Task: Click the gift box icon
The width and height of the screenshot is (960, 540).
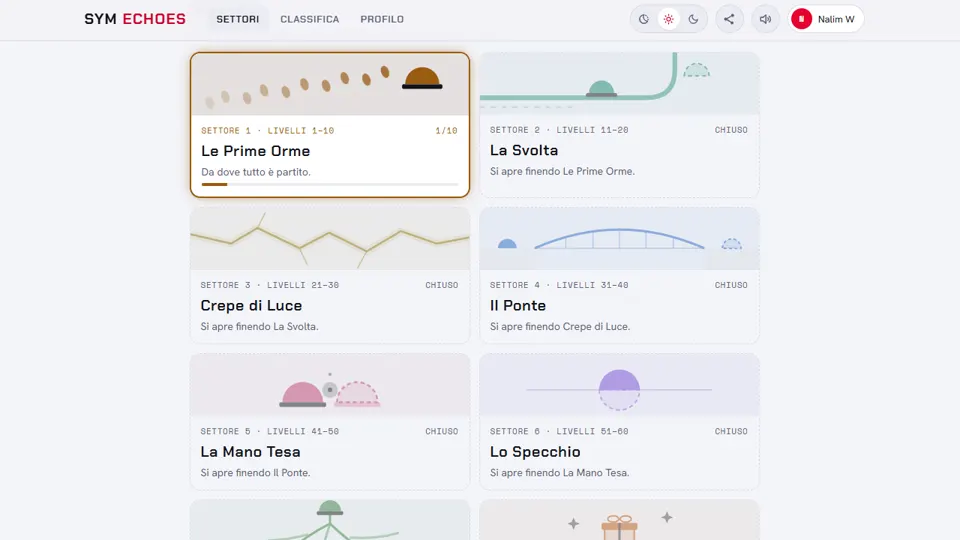Action: [620, 527]
